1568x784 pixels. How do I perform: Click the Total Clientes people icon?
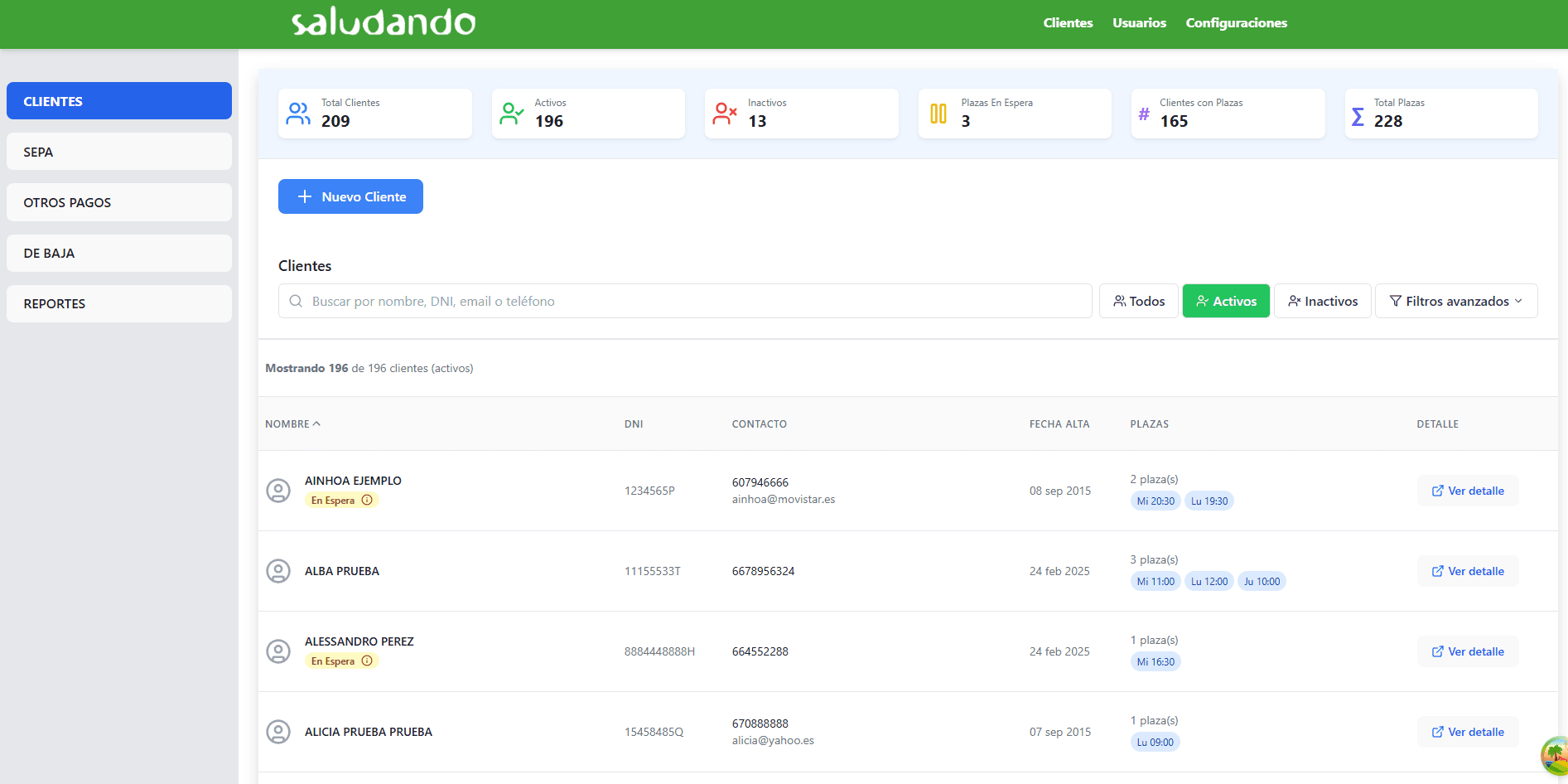298,114
